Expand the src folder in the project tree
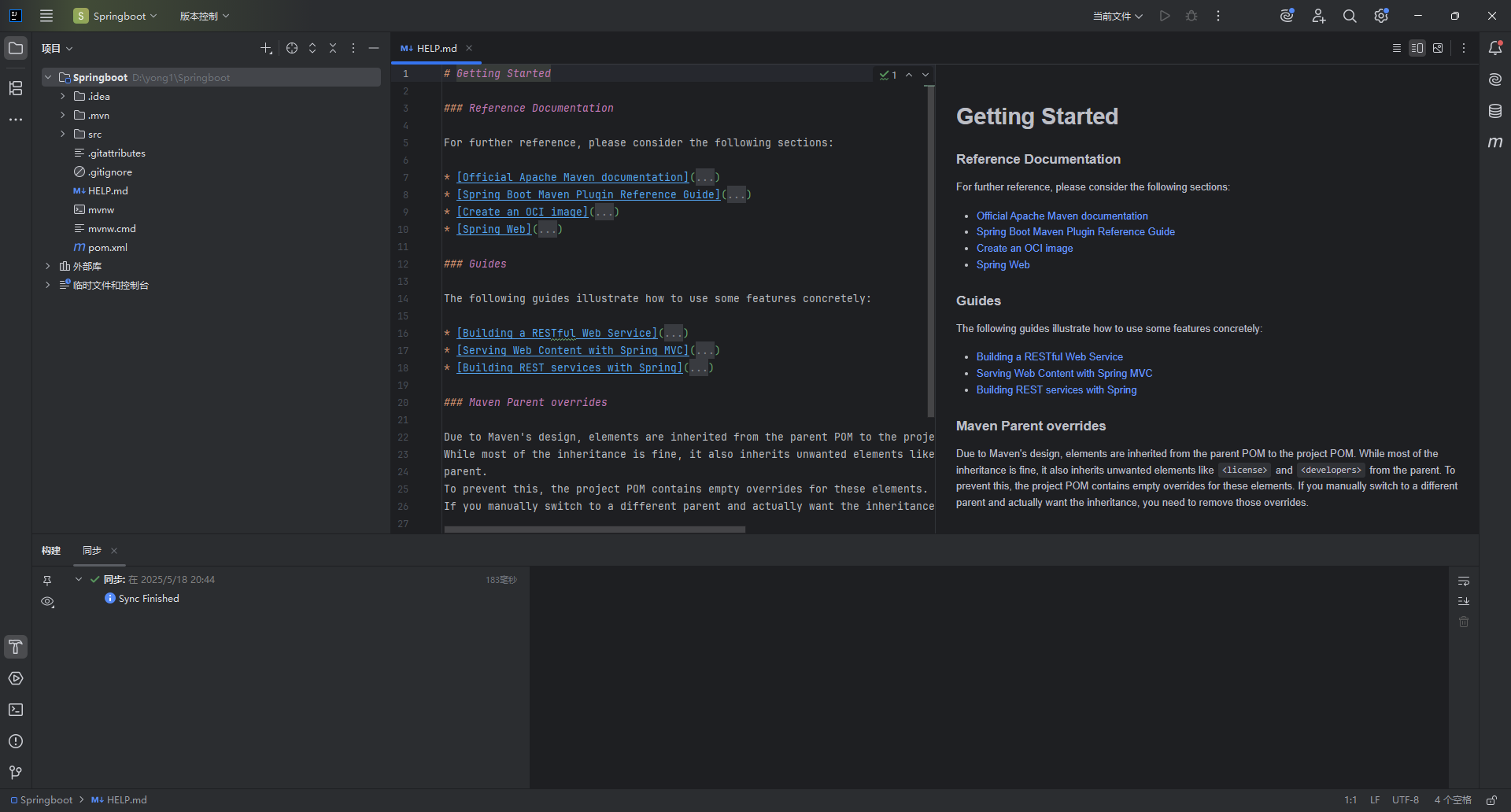 [x=63, y=134]
